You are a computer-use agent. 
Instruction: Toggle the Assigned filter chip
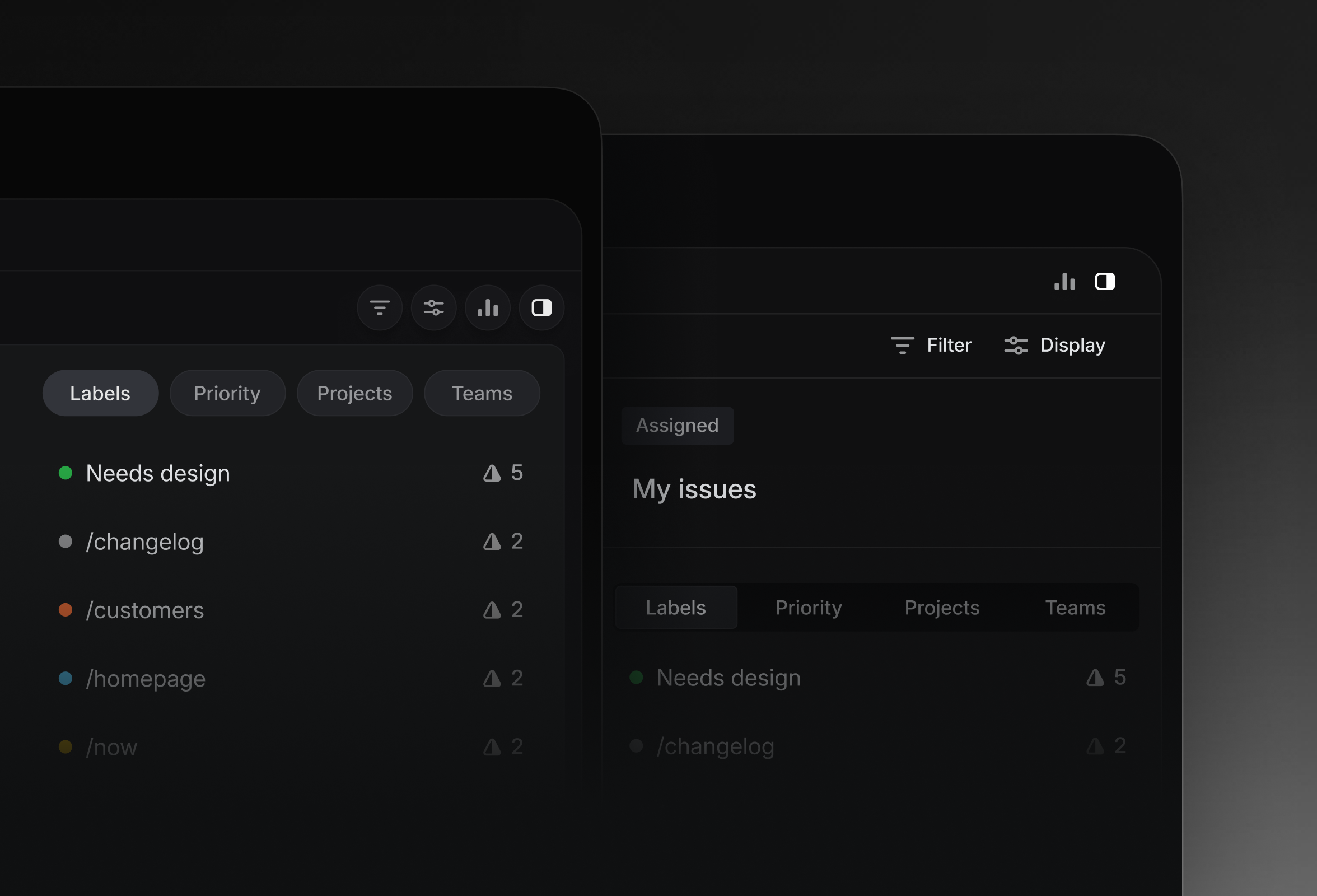(x=677, y=426)
